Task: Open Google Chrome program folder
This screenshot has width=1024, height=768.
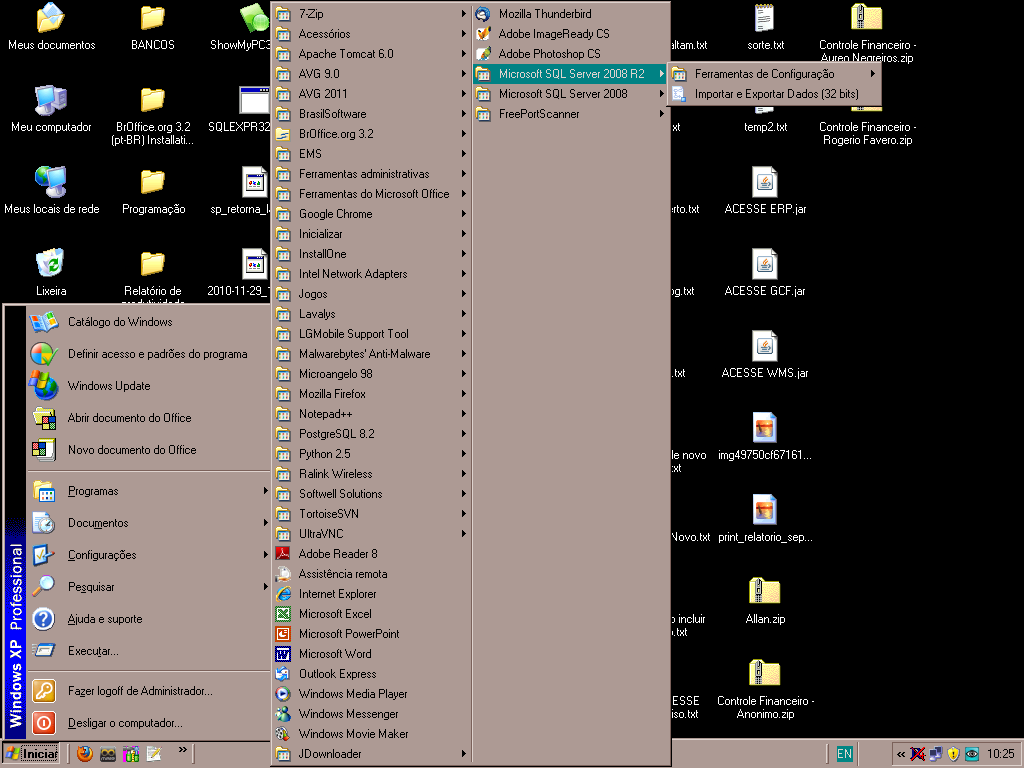Action: point(371,214)
